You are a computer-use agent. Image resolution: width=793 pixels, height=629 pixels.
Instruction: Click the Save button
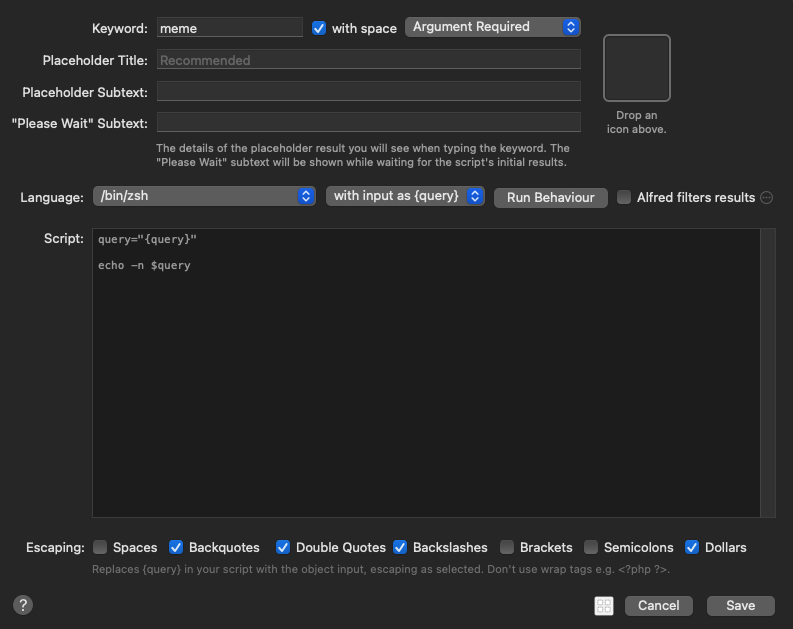click(740, 606)
